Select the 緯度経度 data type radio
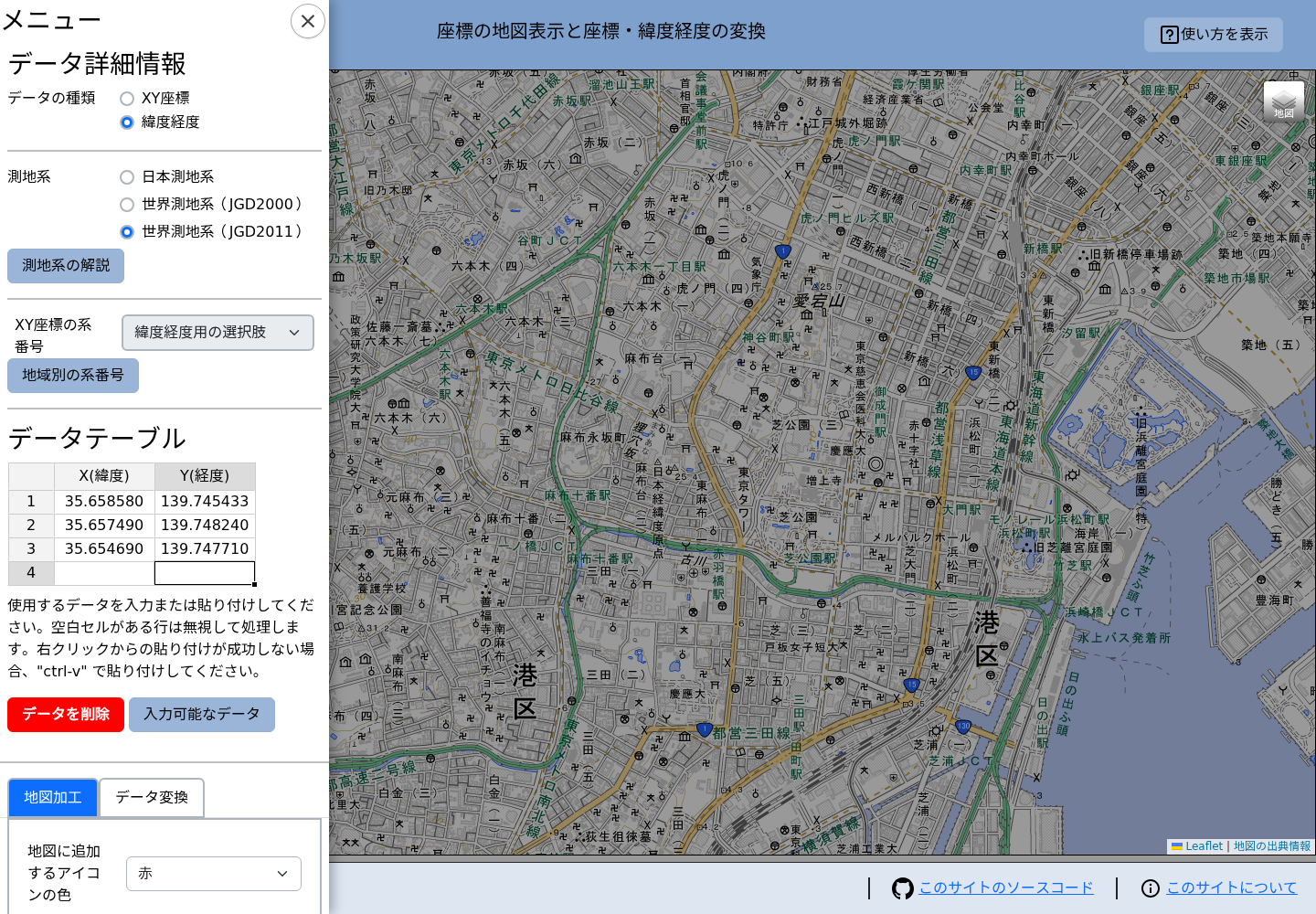Viewport: 1316px width, 914px height. coord(127,122)
